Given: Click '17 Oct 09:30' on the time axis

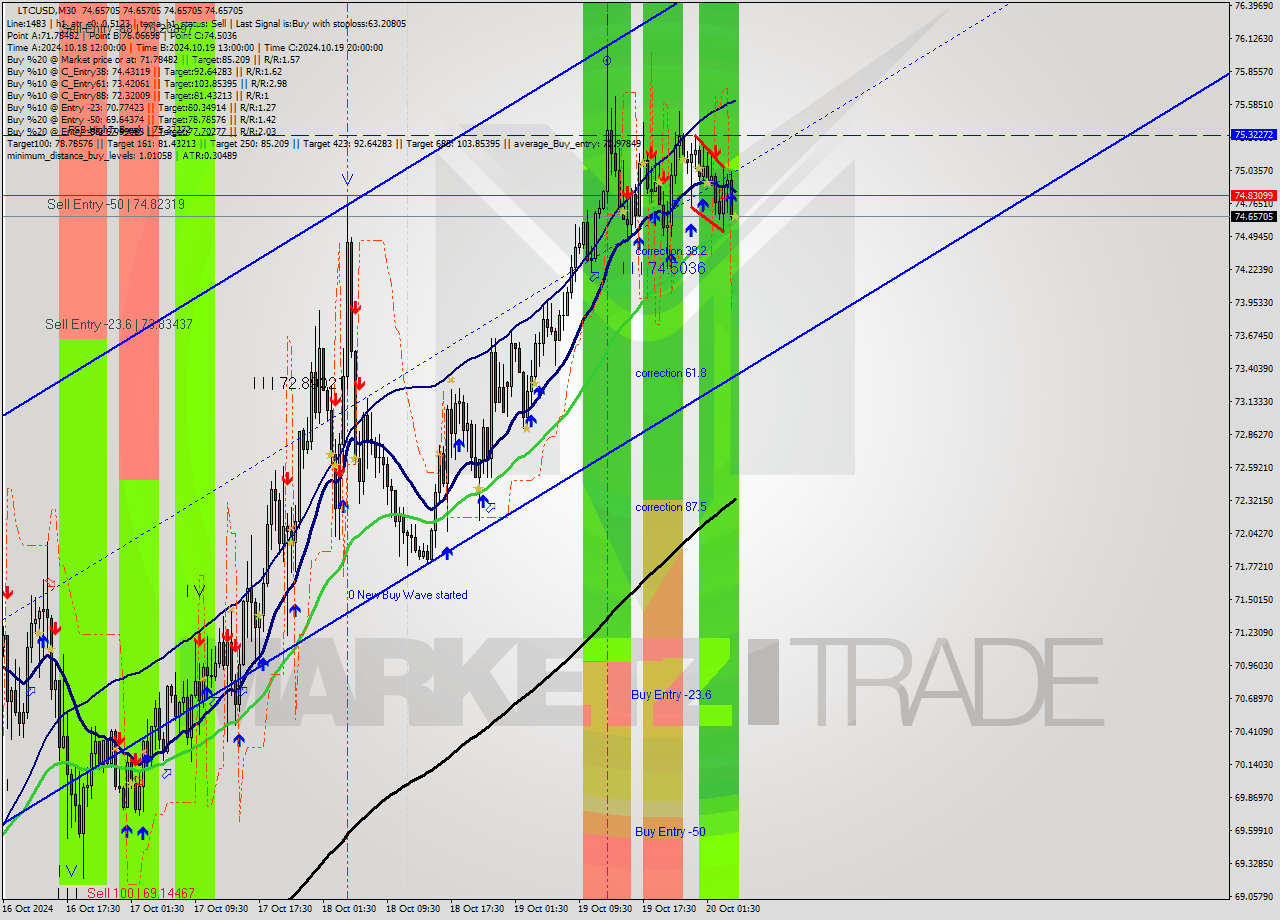Looking at the screenshot, I should [x=220, y=909].
